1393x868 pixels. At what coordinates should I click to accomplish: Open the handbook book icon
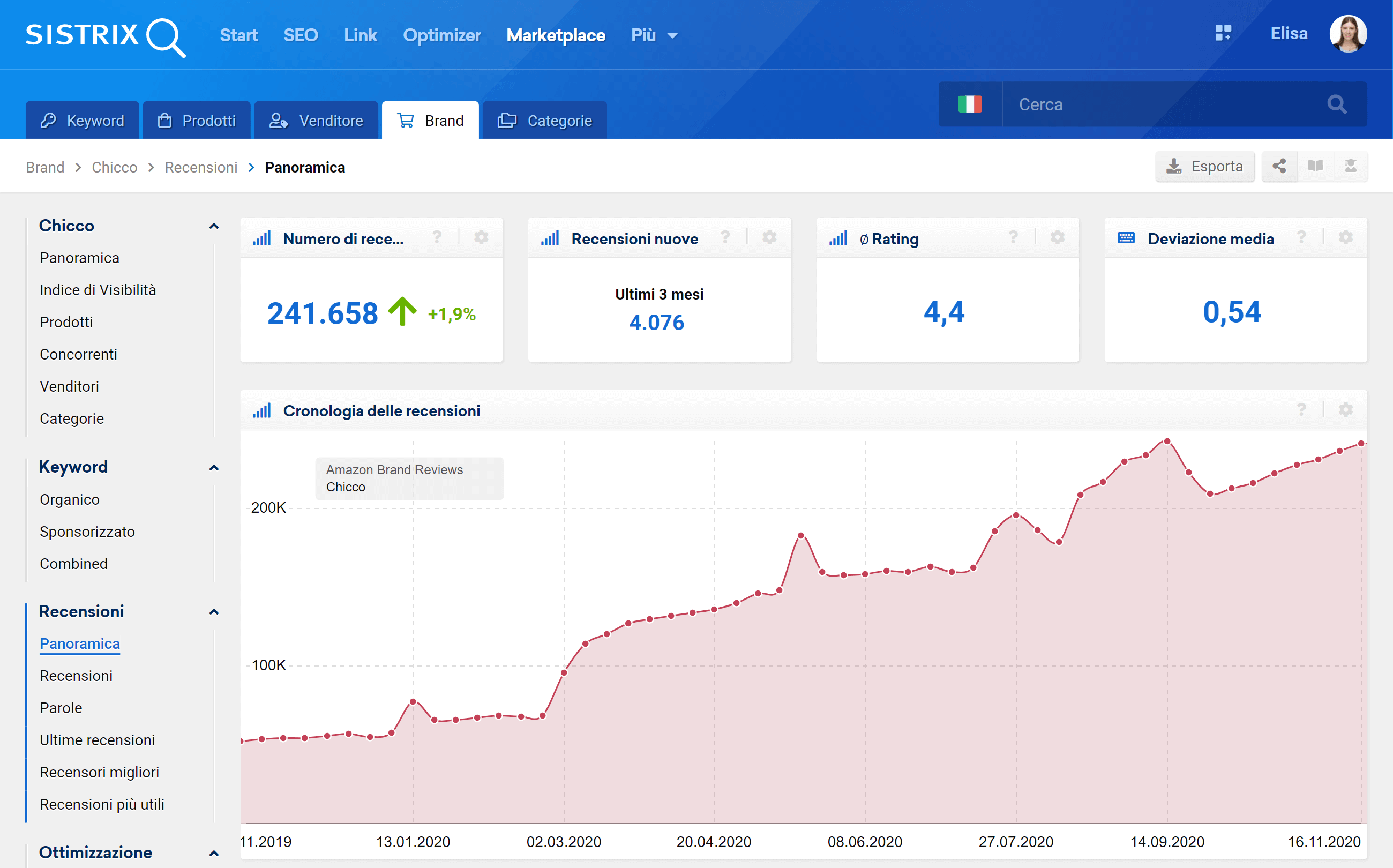click(1315, 167)
